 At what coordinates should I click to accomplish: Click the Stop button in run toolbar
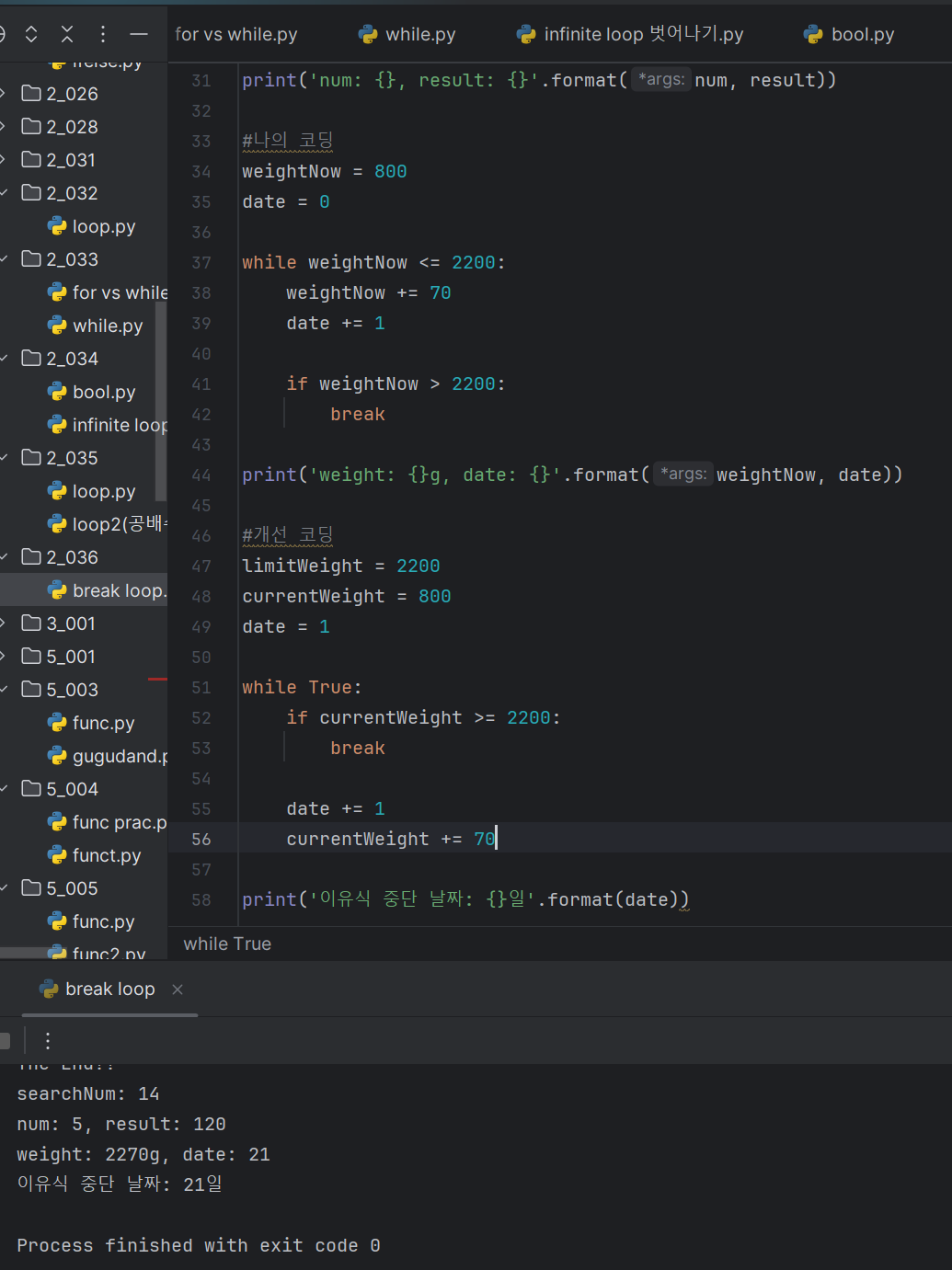click(x=5, y=1041)
